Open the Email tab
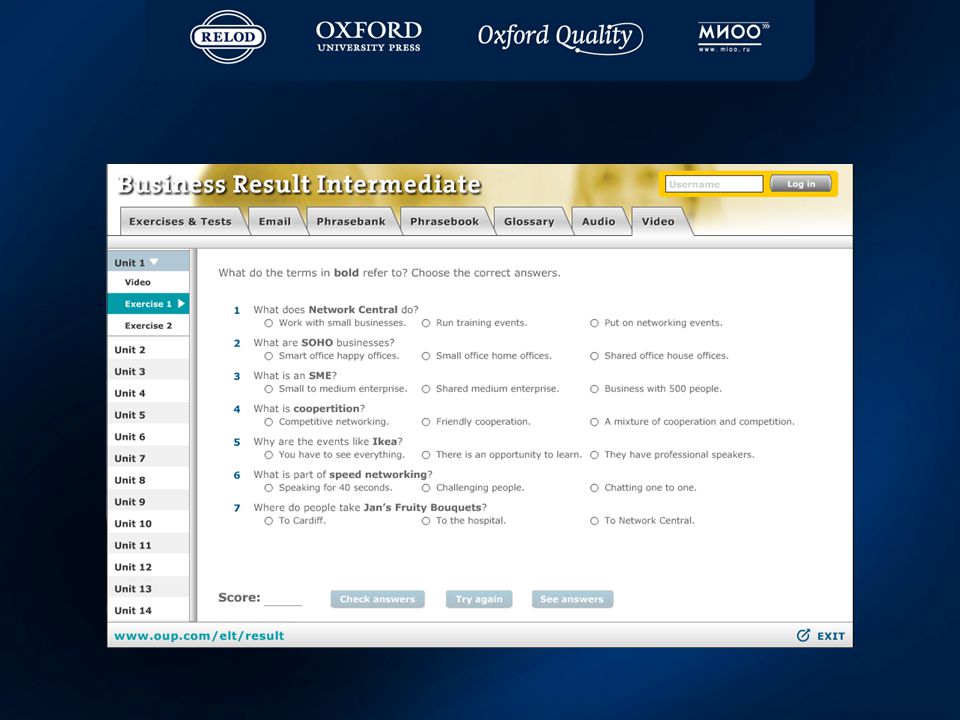The width and height of the screenshot is (960, 720). click(x=274, y=222)
